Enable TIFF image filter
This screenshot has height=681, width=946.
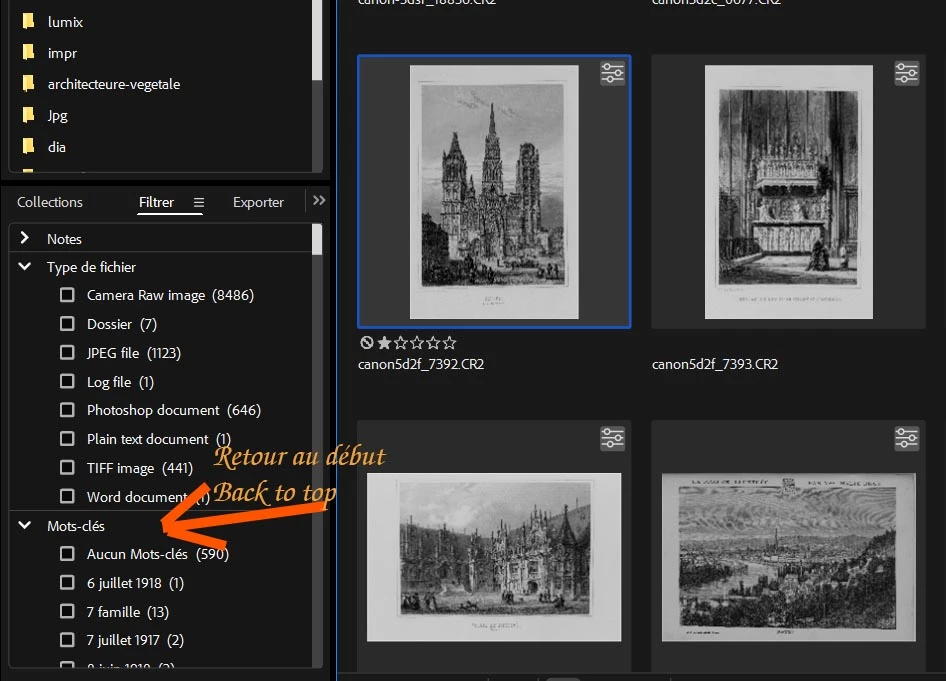pos(67,467)
